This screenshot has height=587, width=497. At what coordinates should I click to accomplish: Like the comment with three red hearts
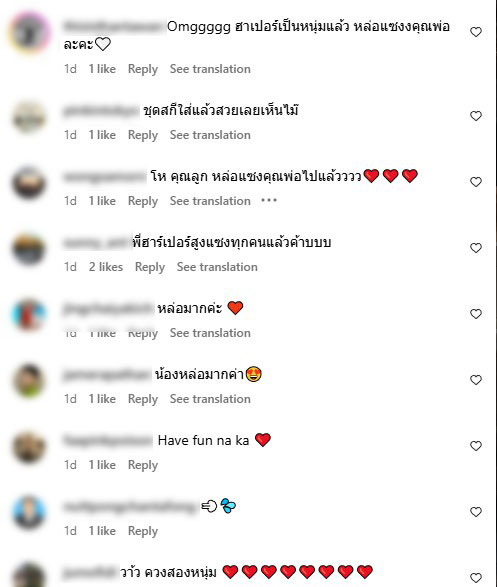tap(476, 182)
